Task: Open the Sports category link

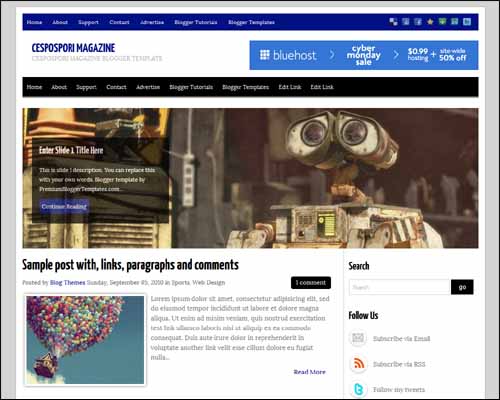Action: [x=180, y=283]
